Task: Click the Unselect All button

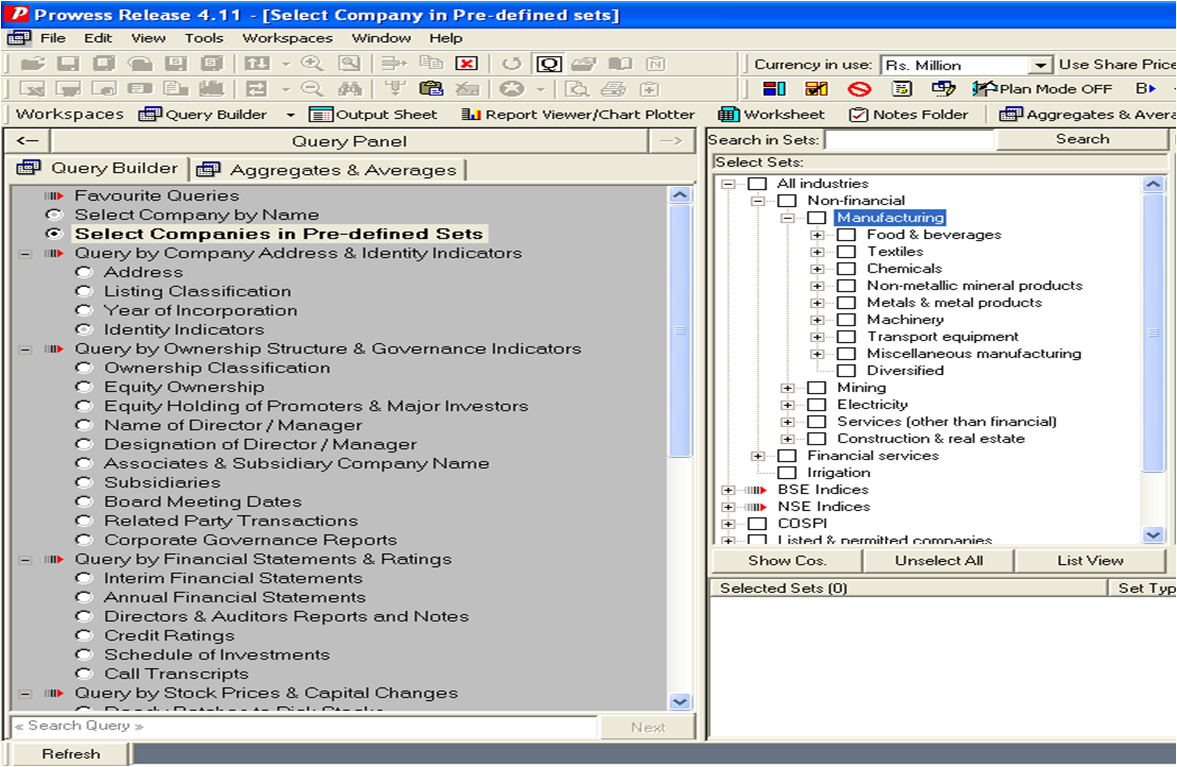Action: pos(938,560)
